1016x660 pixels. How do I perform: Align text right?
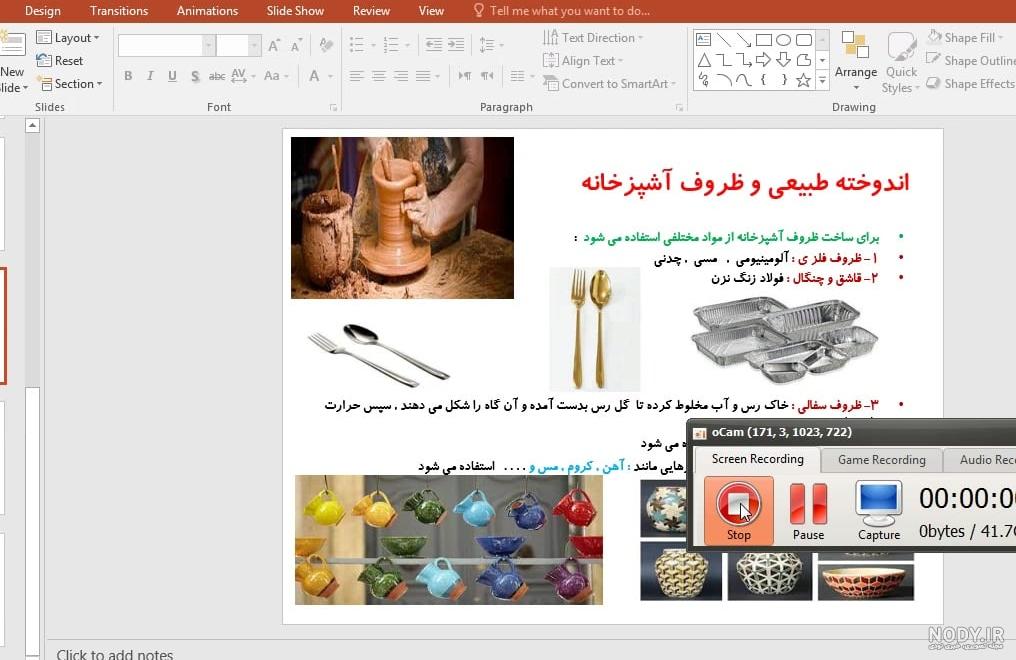[x=401, y=76]
